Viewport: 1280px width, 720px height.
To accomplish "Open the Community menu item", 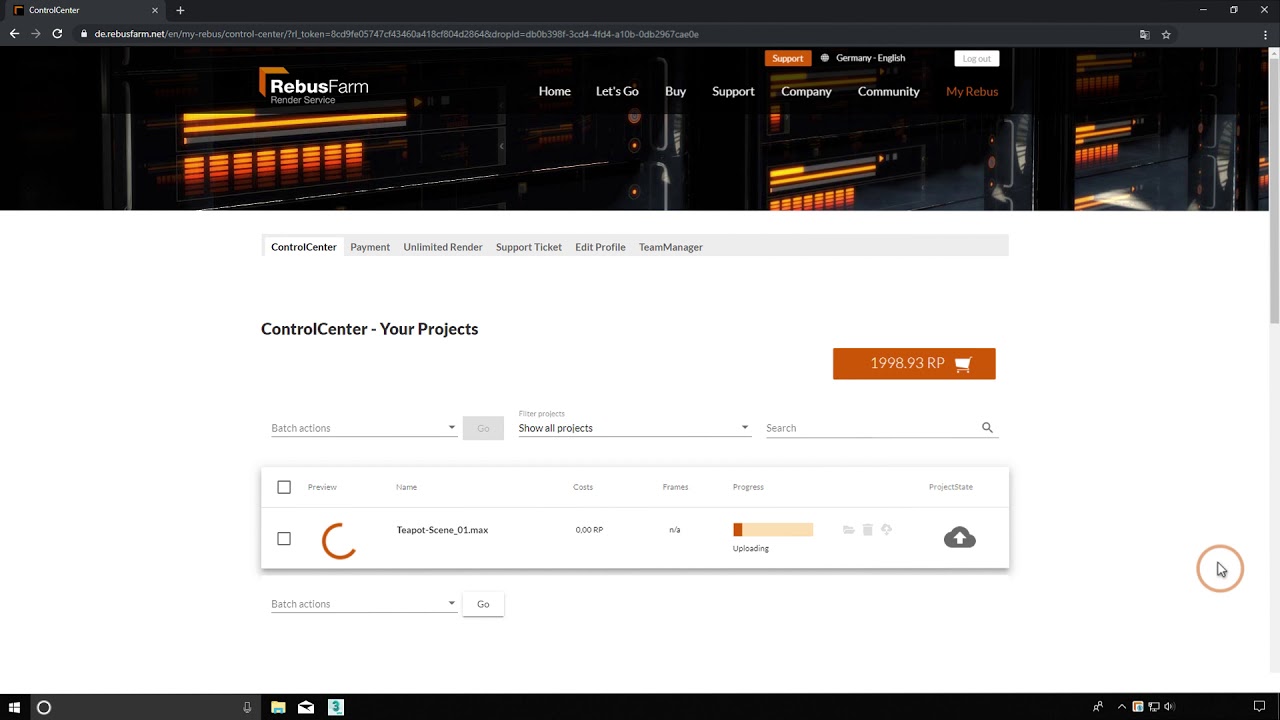I will 889,91.
